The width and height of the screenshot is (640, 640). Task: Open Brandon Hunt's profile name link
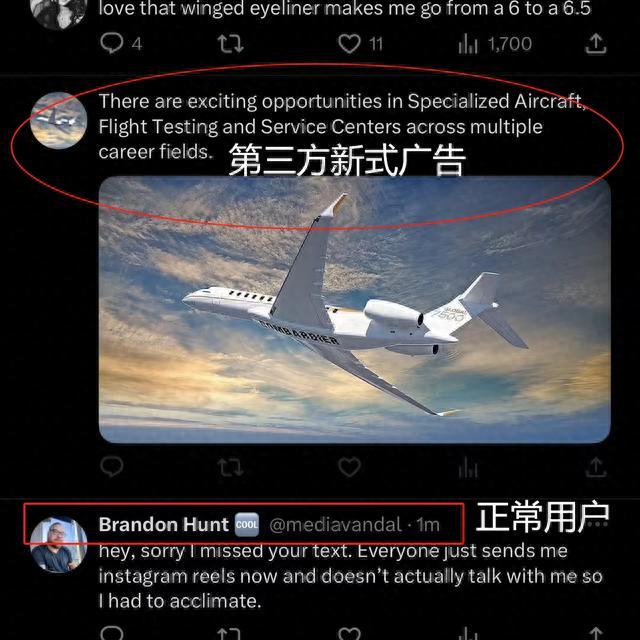coord(163,524)
